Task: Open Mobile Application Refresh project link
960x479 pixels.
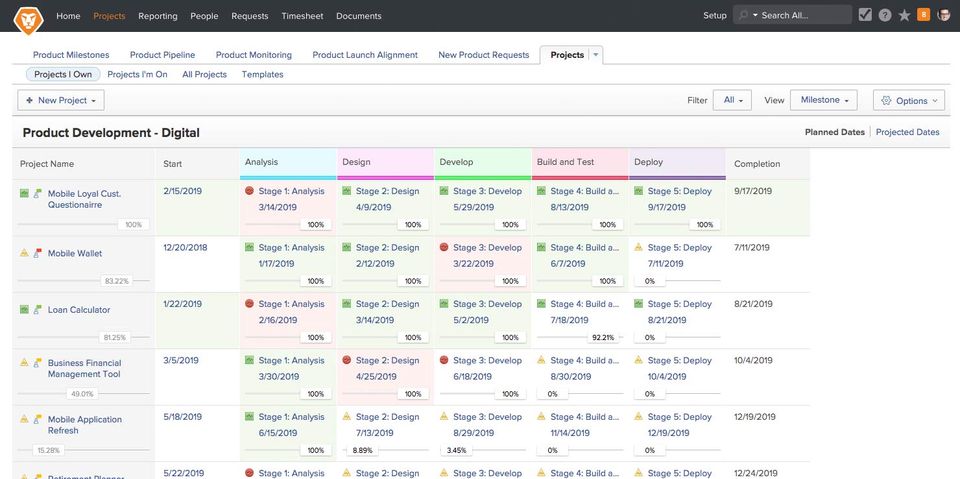Action: (84, 424)
